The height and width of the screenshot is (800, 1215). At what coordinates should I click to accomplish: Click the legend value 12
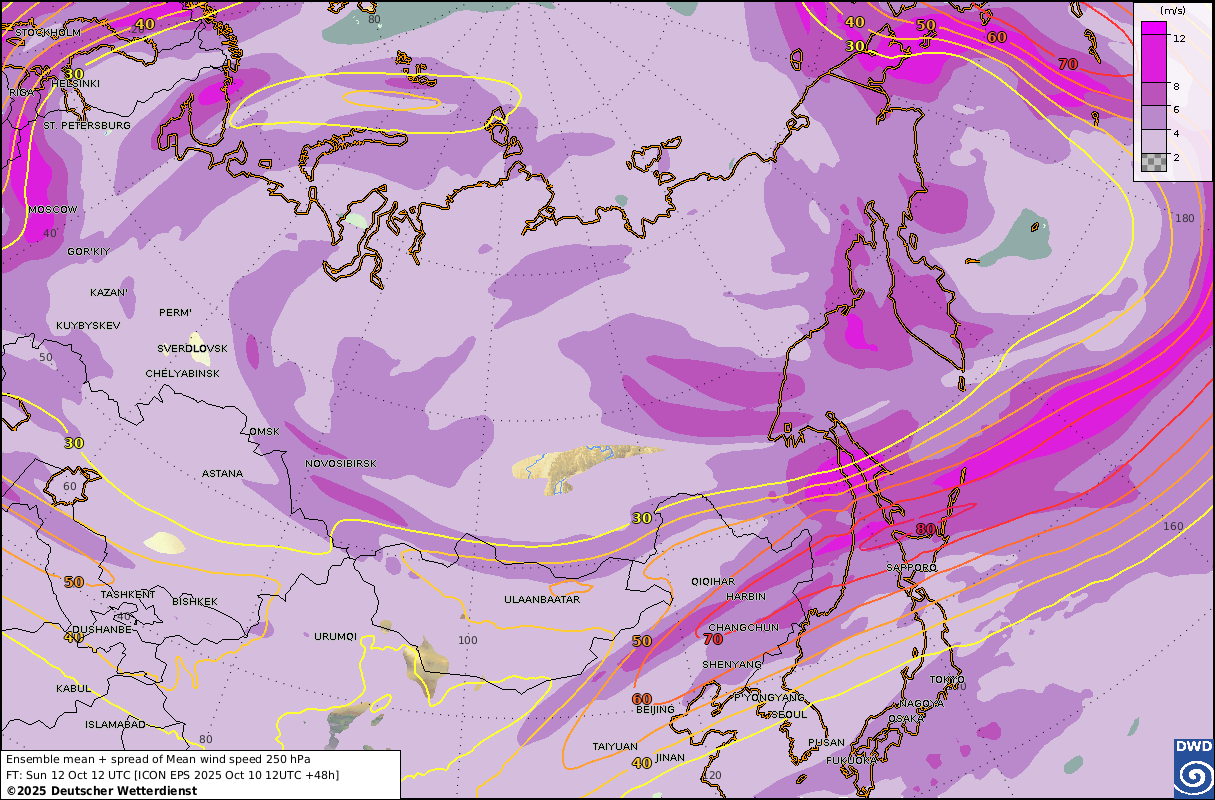click(1179, 38)
